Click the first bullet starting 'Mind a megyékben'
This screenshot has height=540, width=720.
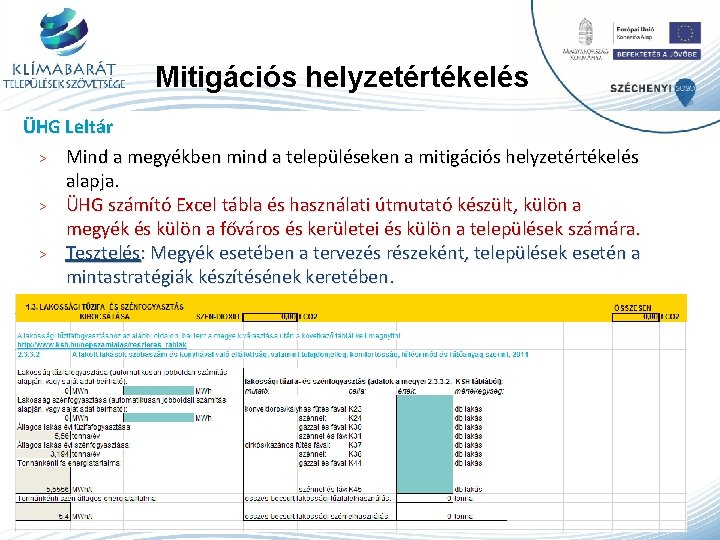coord(352,169)
